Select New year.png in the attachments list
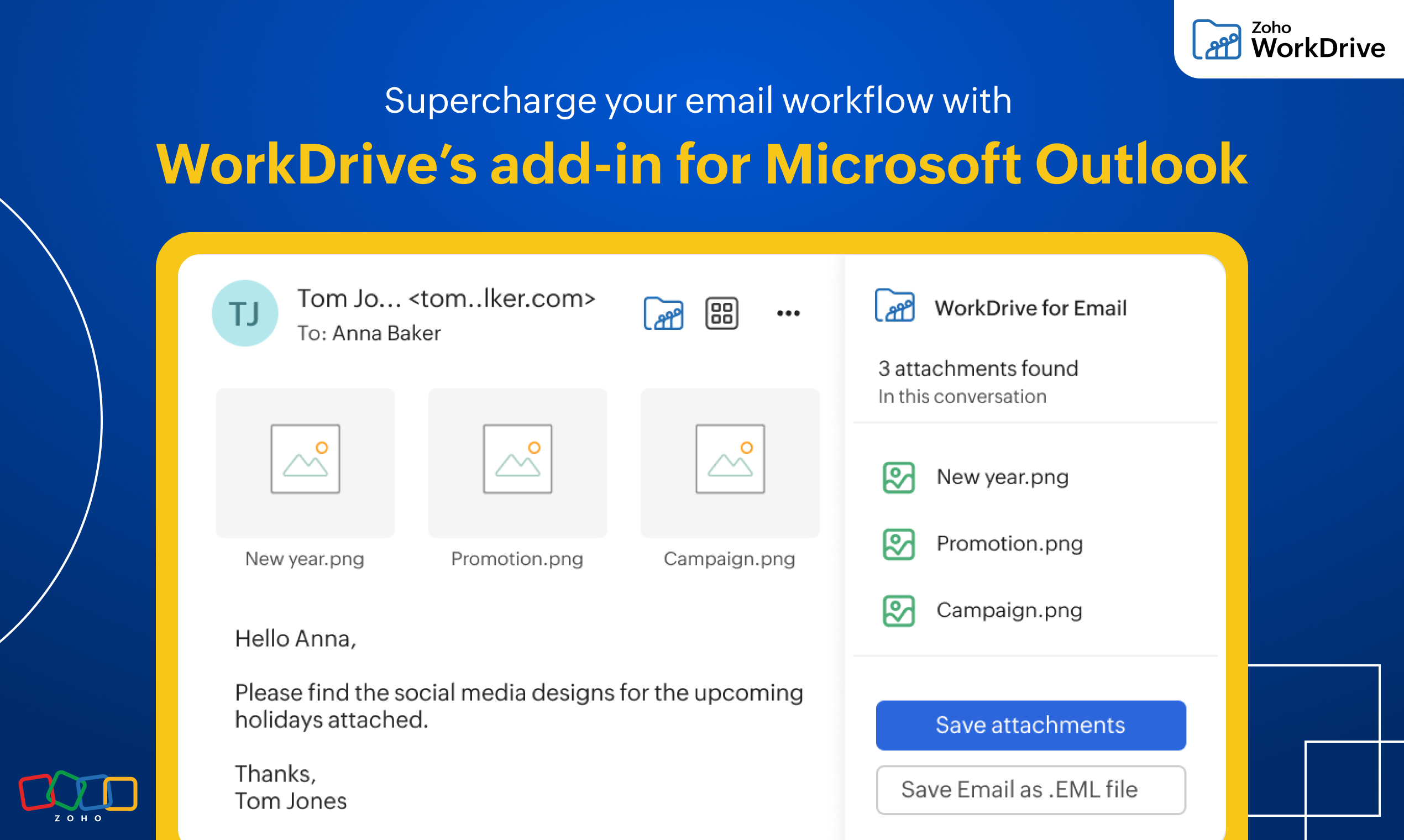1404x840 pixels. 1002,477
